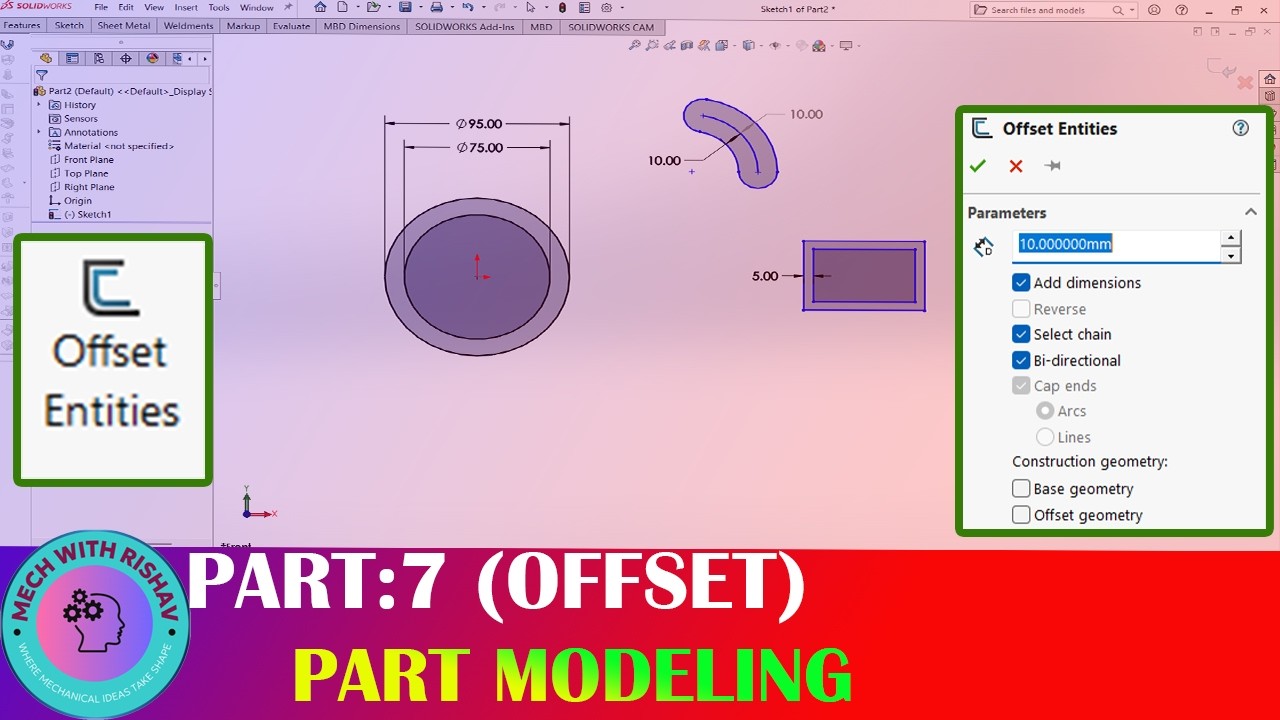Uncheck the Bi-directional checkbox
The height and width of the screenshot is (720, 1280).
click(1021, 360)
